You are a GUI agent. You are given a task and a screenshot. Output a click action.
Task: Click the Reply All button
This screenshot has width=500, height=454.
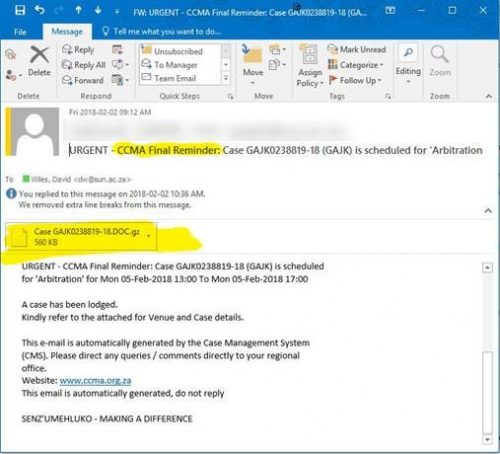[x=84, y=65]
